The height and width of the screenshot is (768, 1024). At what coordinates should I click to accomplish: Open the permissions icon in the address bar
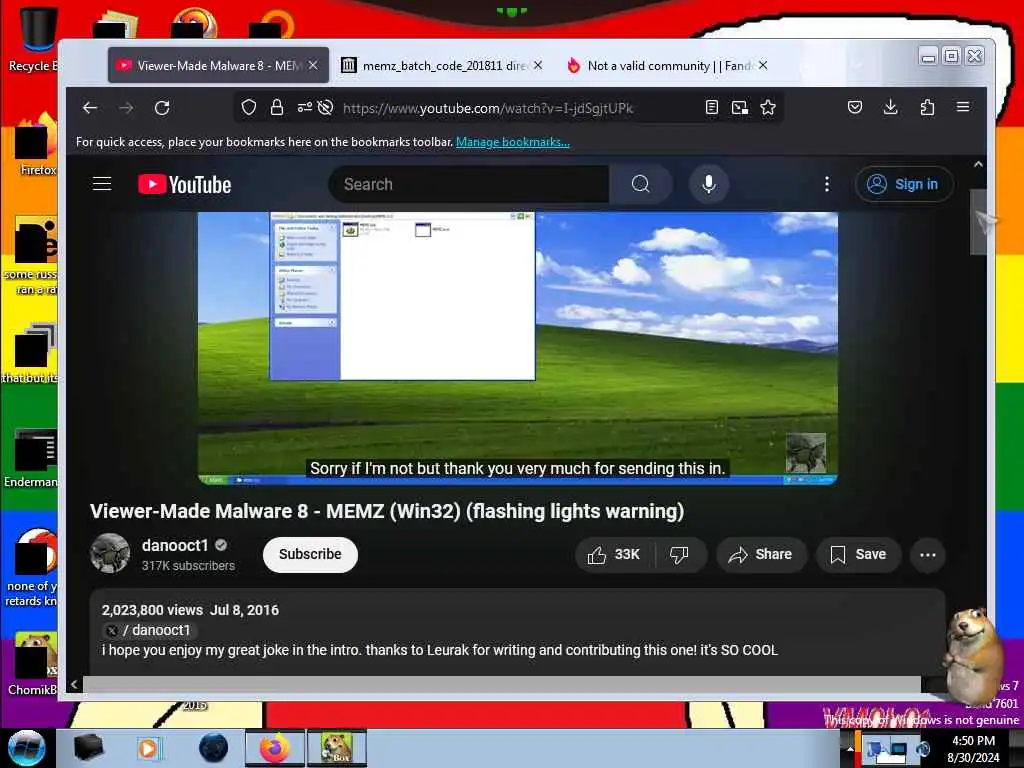304,107
